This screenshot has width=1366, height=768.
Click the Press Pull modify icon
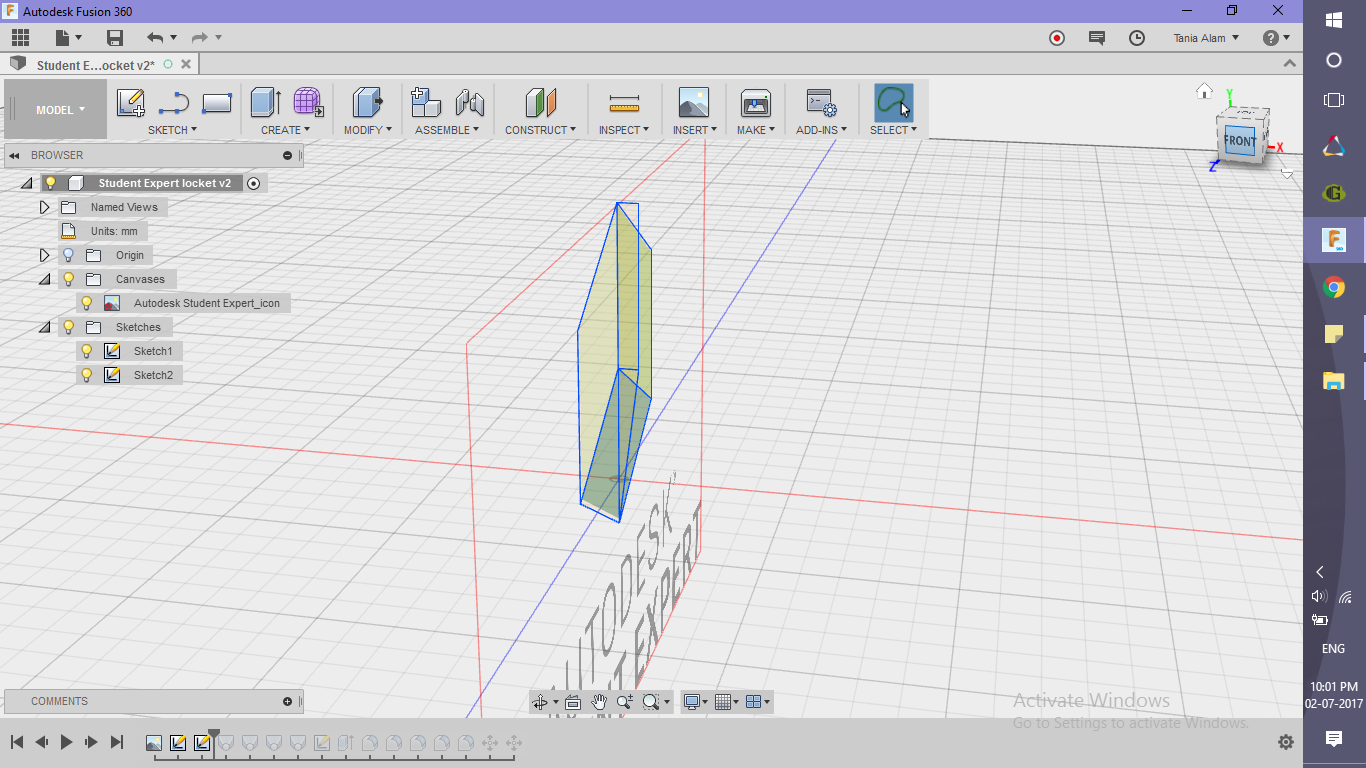click(x=367, y=102)
